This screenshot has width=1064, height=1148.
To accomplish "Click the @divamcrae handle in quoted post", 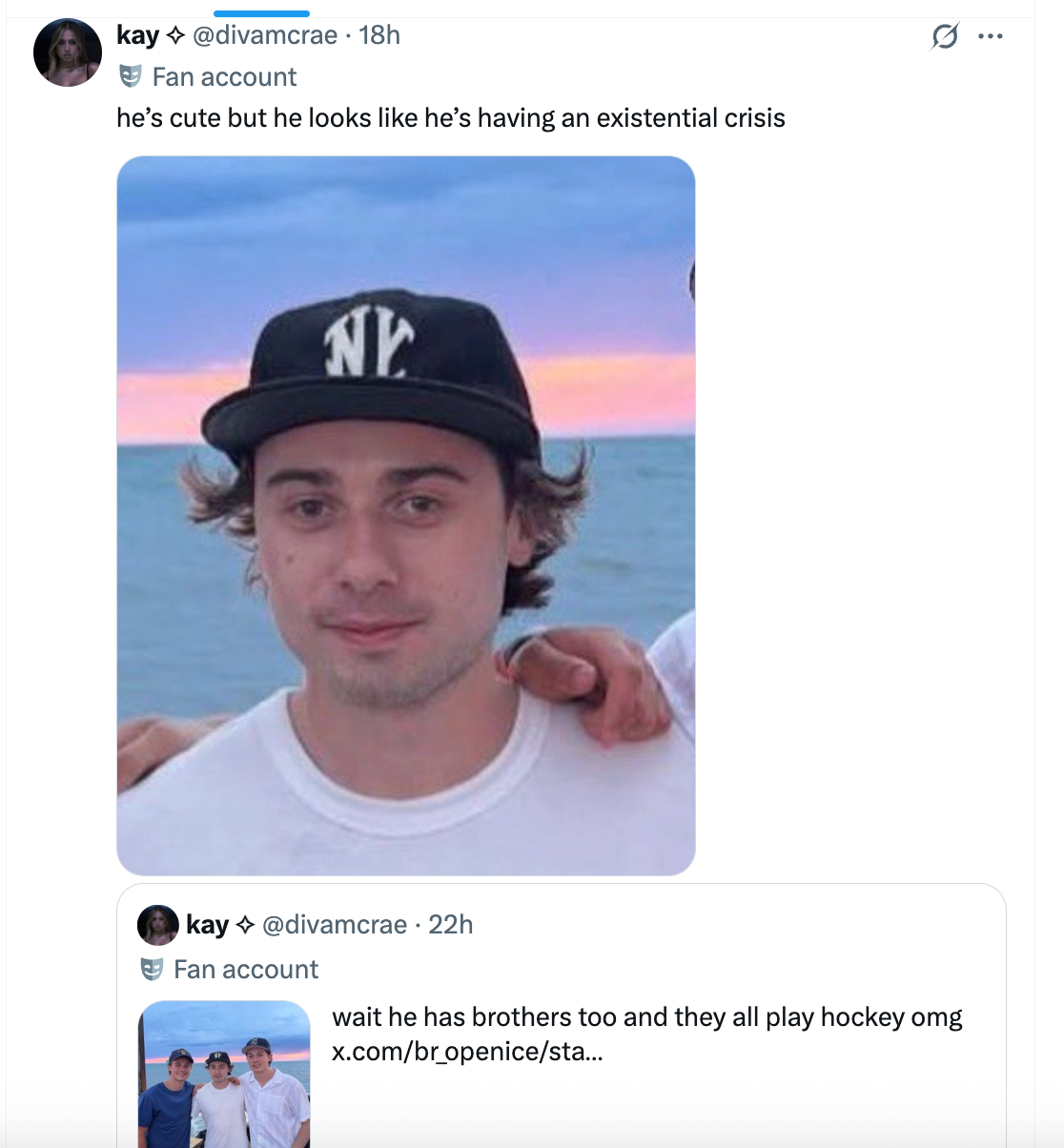I will pyautogui.click(x=334, y=925).
